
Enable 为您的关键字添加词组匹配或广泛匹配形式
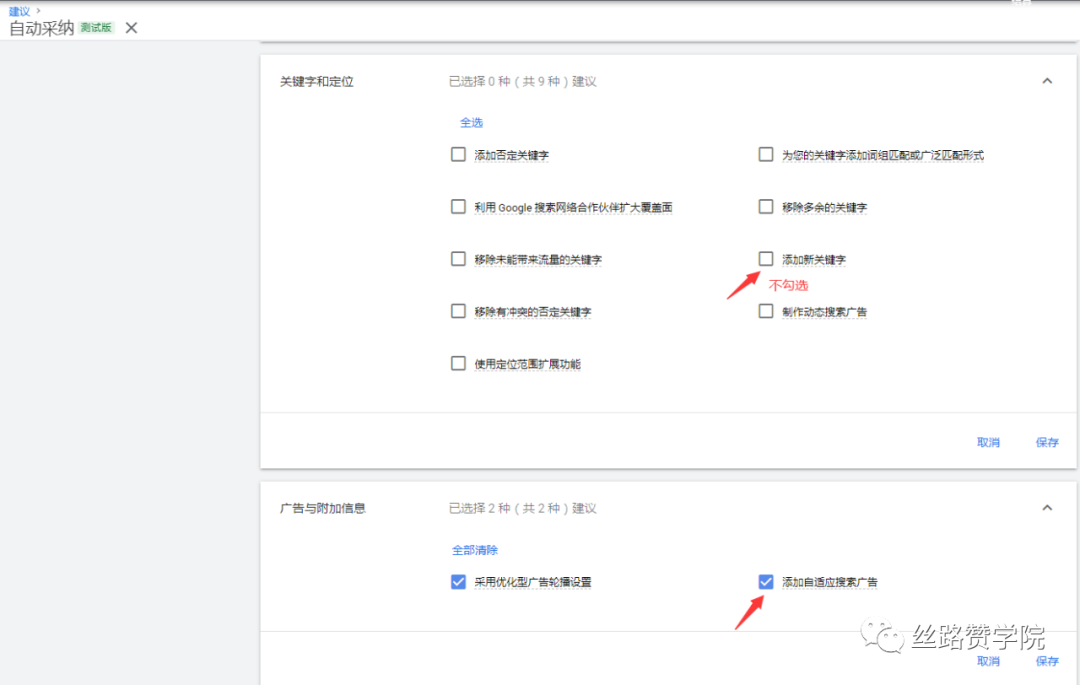[766, 154]
